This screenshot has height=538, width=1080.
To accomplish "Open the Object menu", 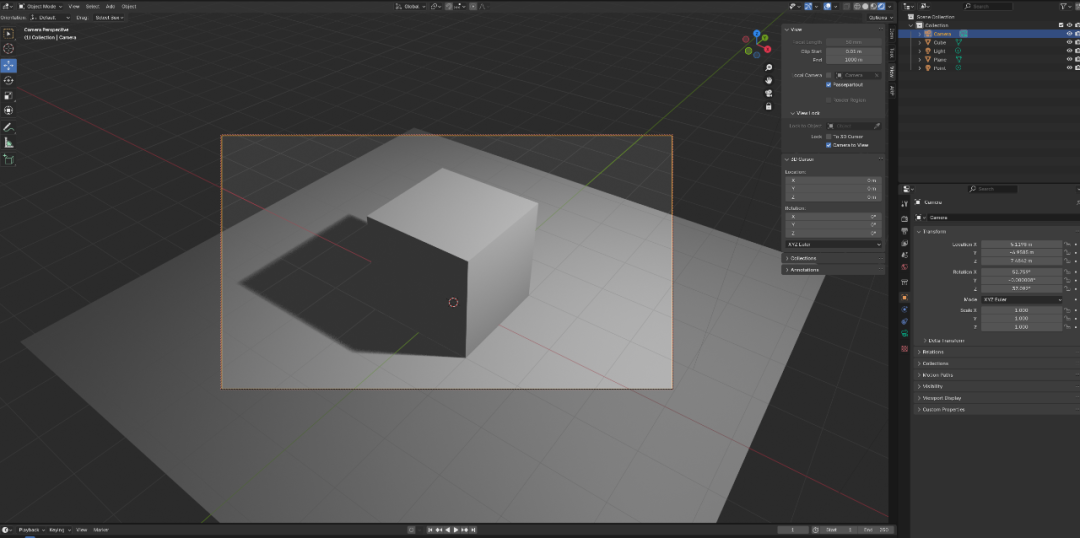I will [129, 6].
